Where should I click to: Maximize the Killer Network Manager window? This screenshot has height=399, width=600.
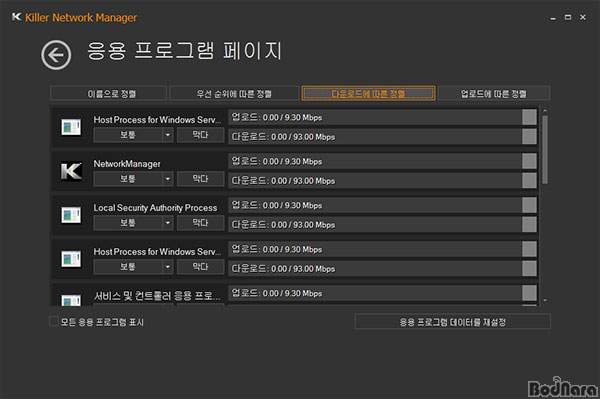(568, 17)
